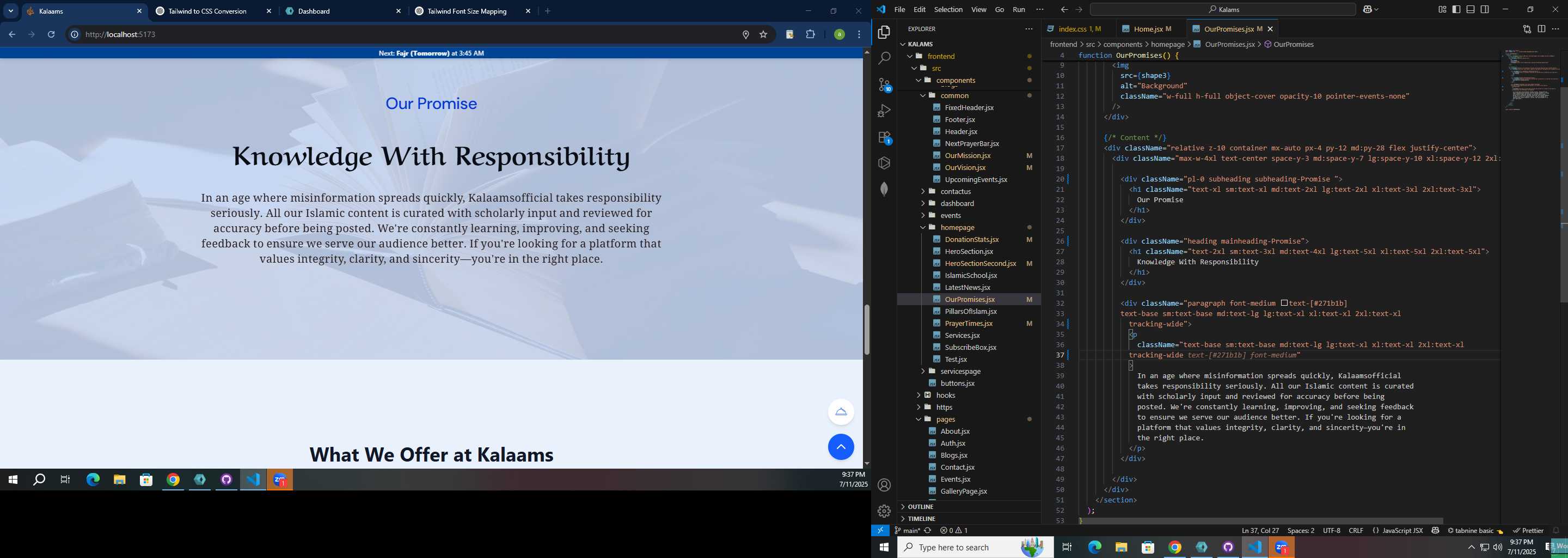This screenshot has height=558, width=1568.
Task: Open Chrome three-dot menu
Action: [x=860, y=35]
